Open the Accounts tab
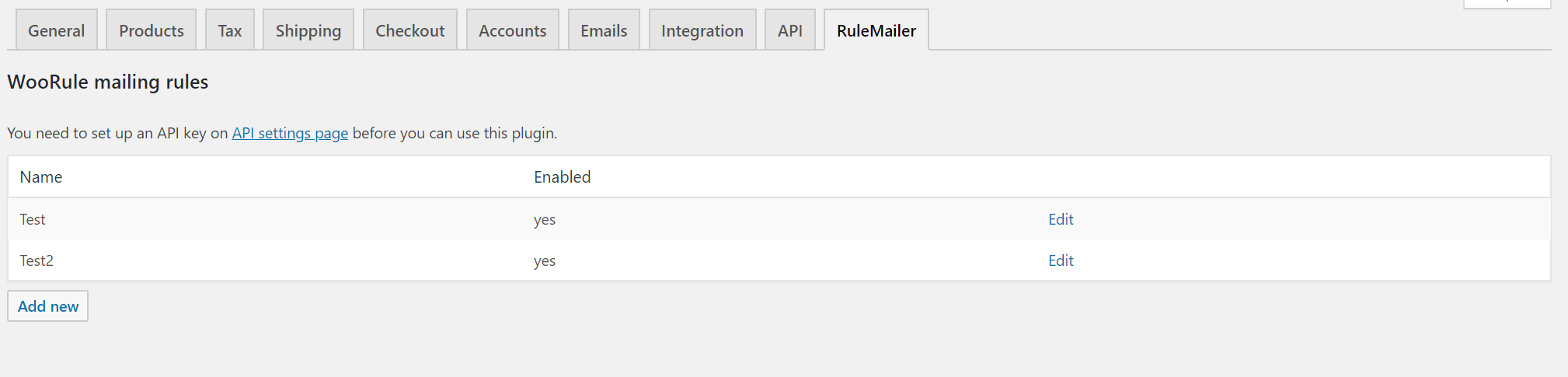 [x=513, y=30]
